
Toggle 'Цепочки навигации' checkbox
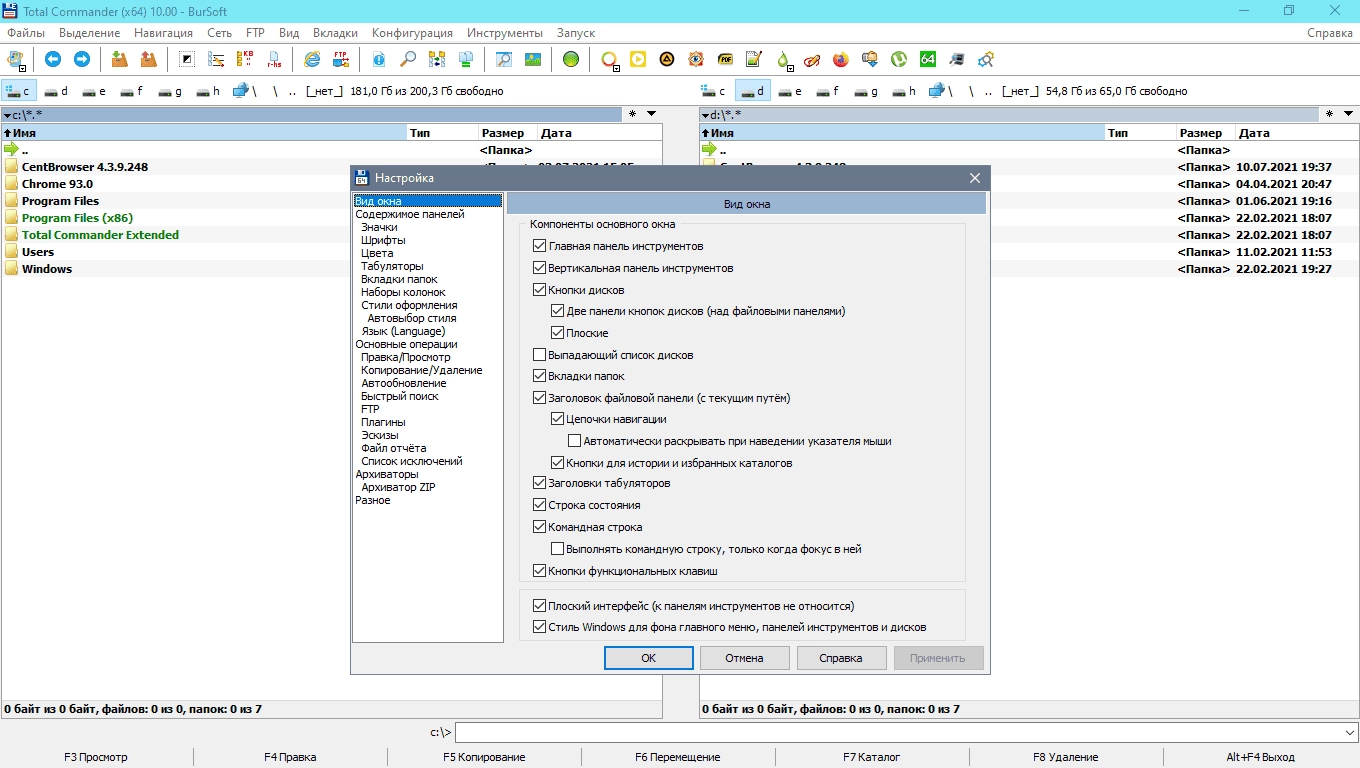click(x=558, y=419)
